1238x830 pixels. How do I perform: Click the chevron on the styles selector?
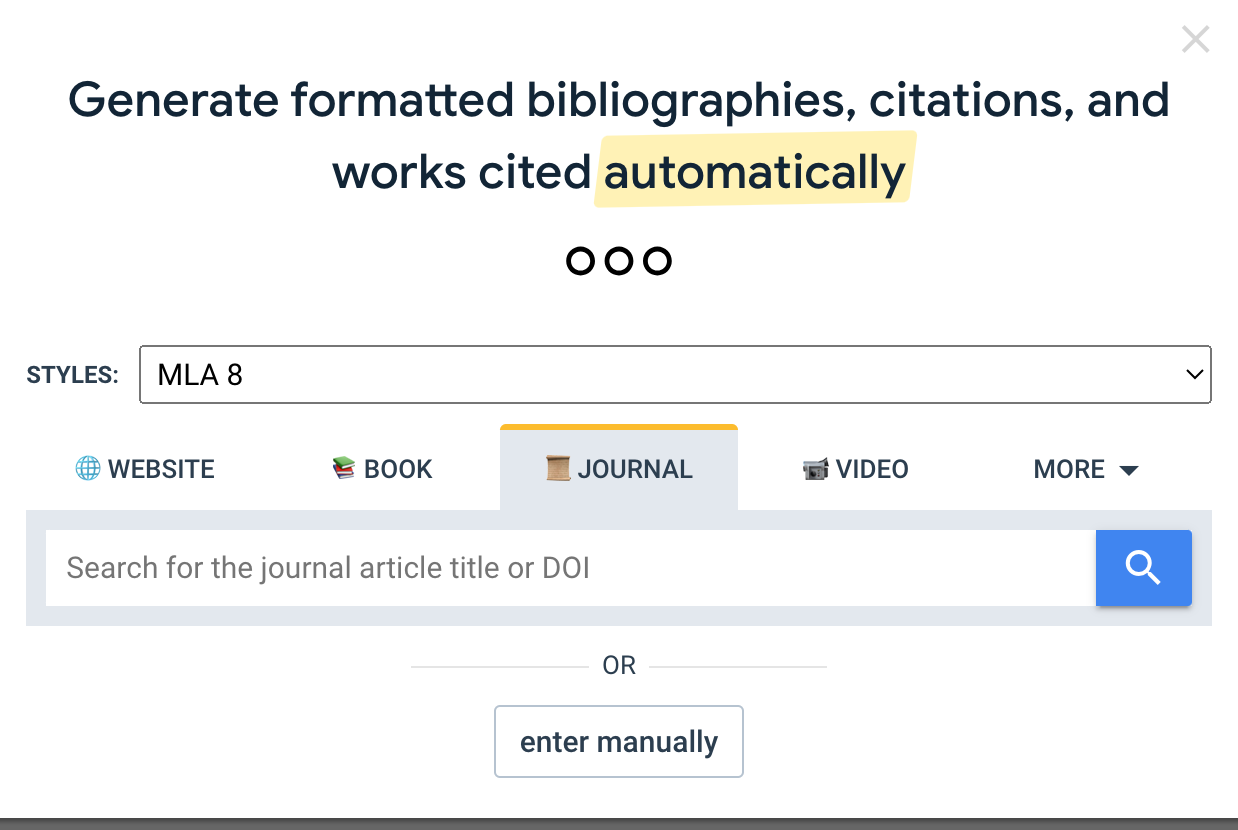(x=1193, y=375)
